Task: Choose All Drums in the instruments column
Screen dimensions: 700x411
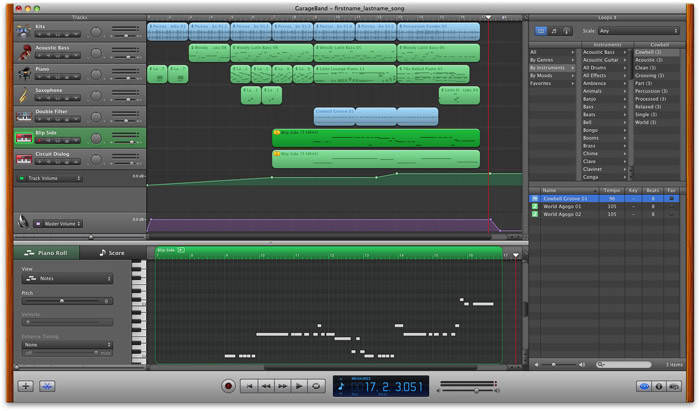Action: tap(604, 68)
